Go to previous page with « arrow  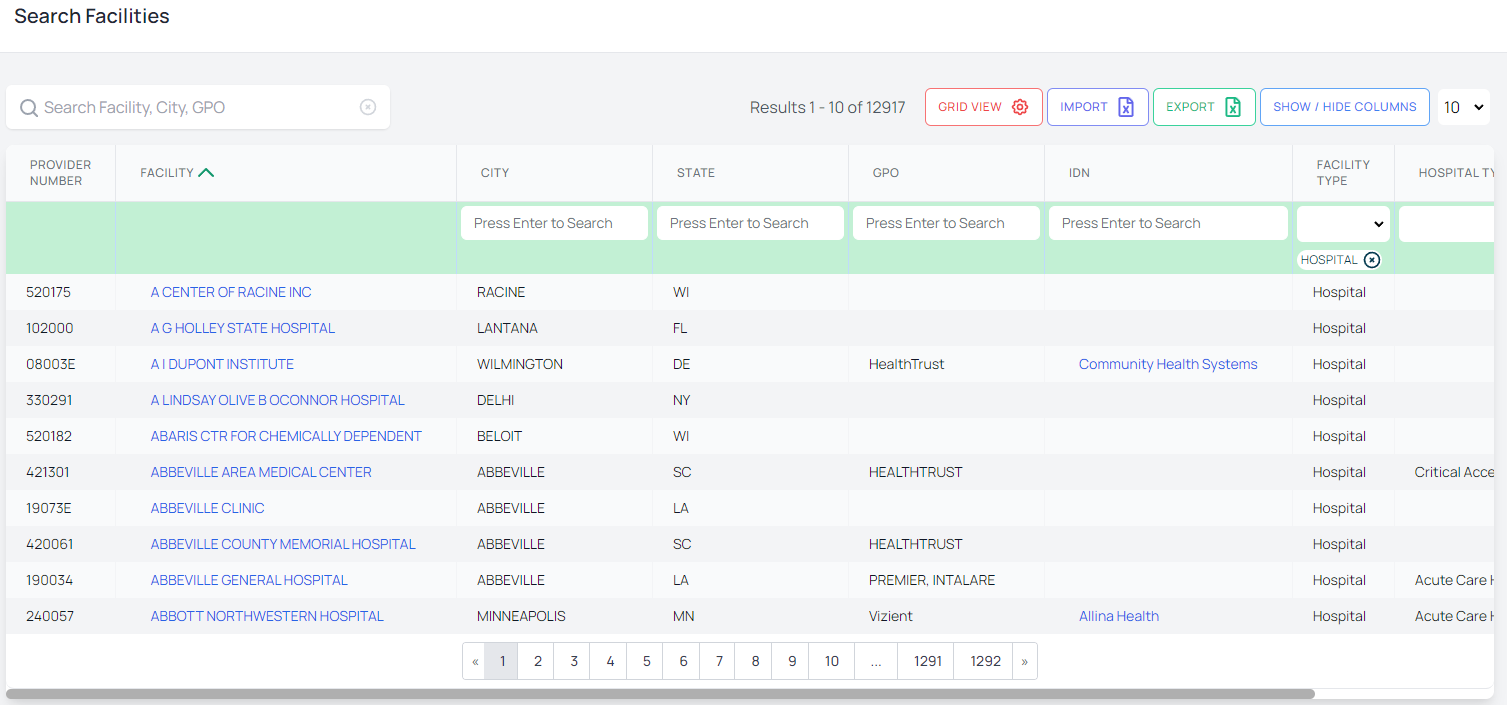[475, 661]
